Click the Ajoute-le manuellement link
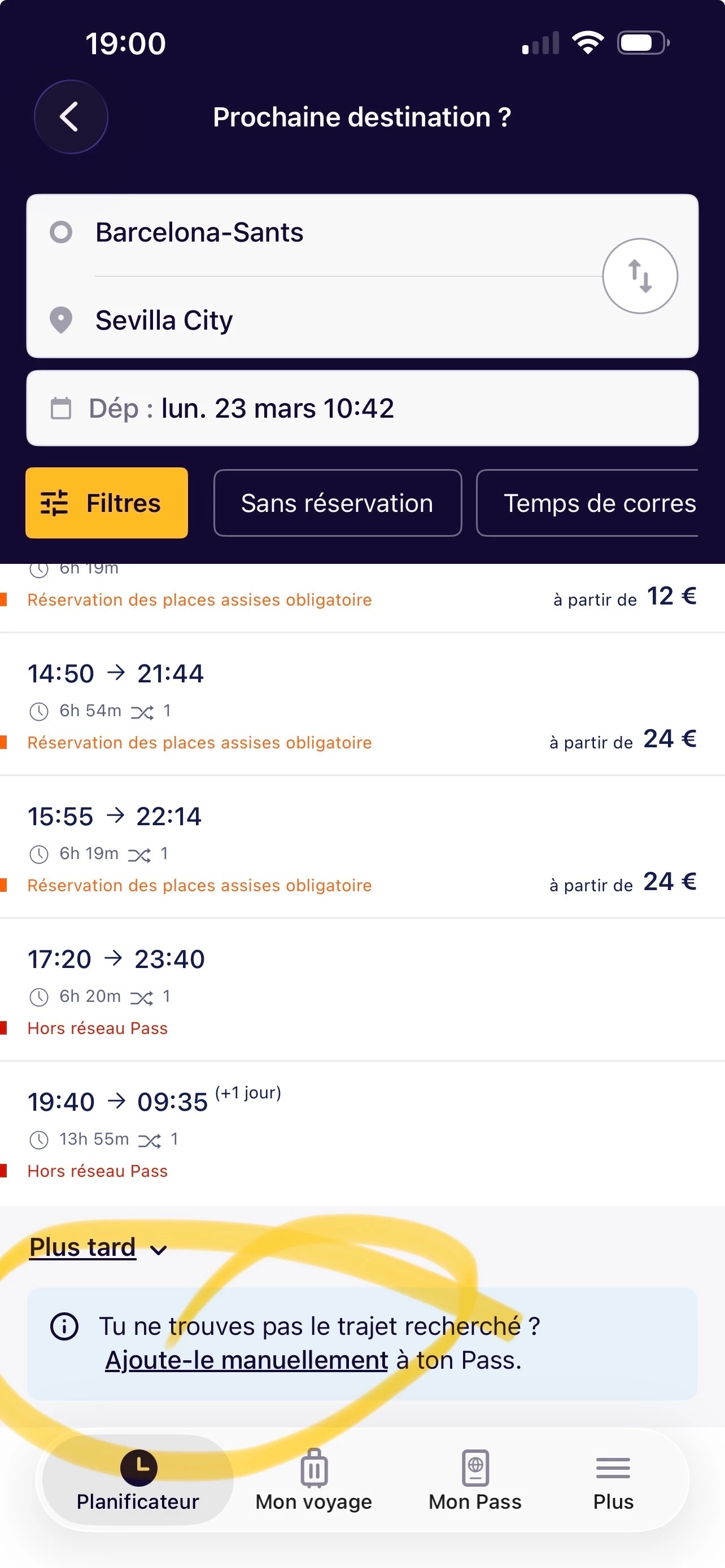This screenshot has height=1568, width=725. coord(247,1360)
